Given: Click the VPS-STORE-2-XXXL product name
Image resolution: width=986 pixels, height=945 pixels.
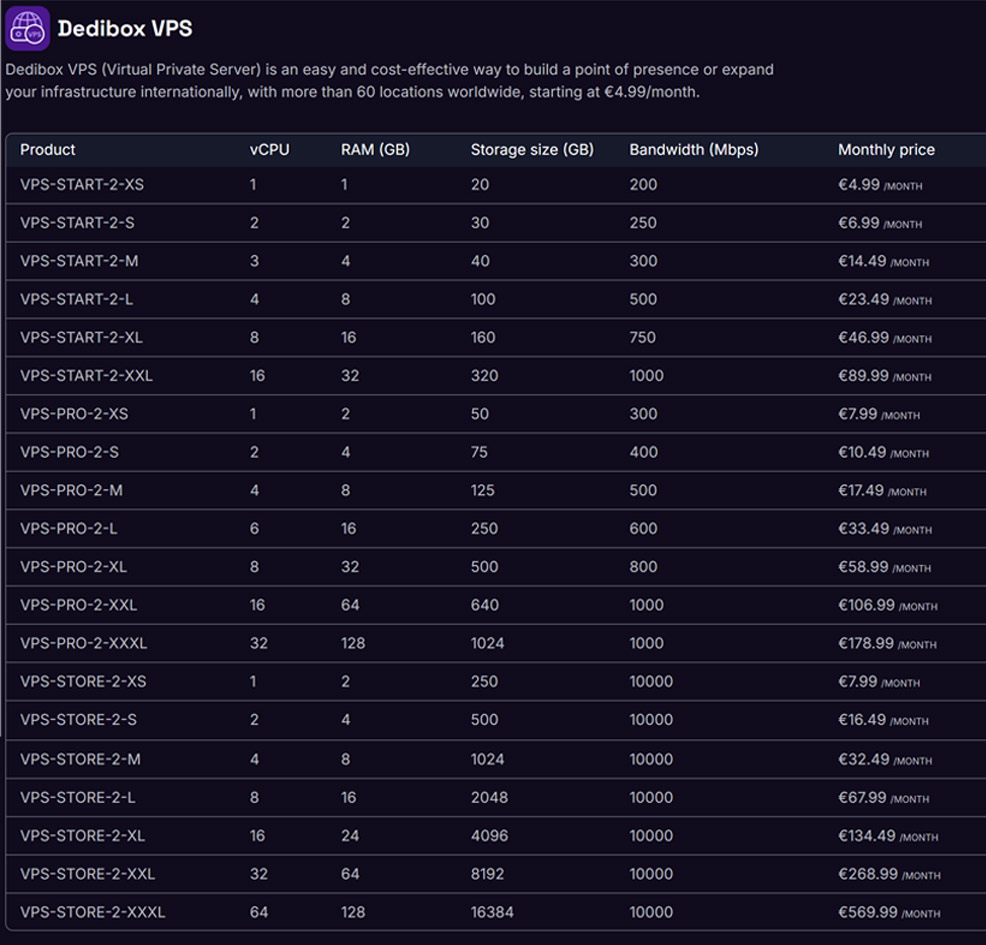Looking at the screenshot, I should pyautogui.click(x=92, y=912).
